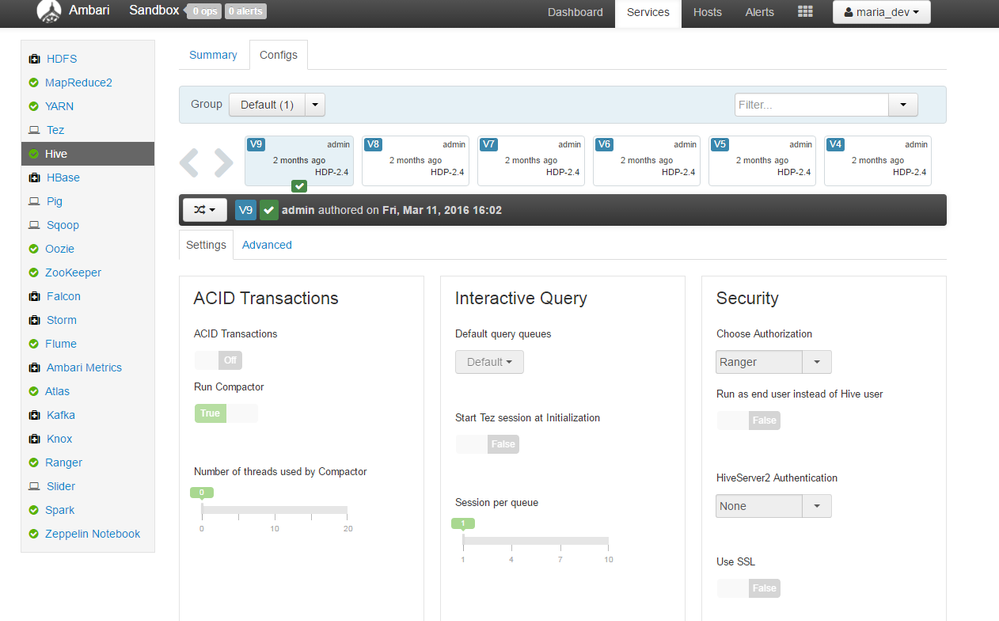
Task: Click the V8 badge on its version card
Action: tap(373, 144)
